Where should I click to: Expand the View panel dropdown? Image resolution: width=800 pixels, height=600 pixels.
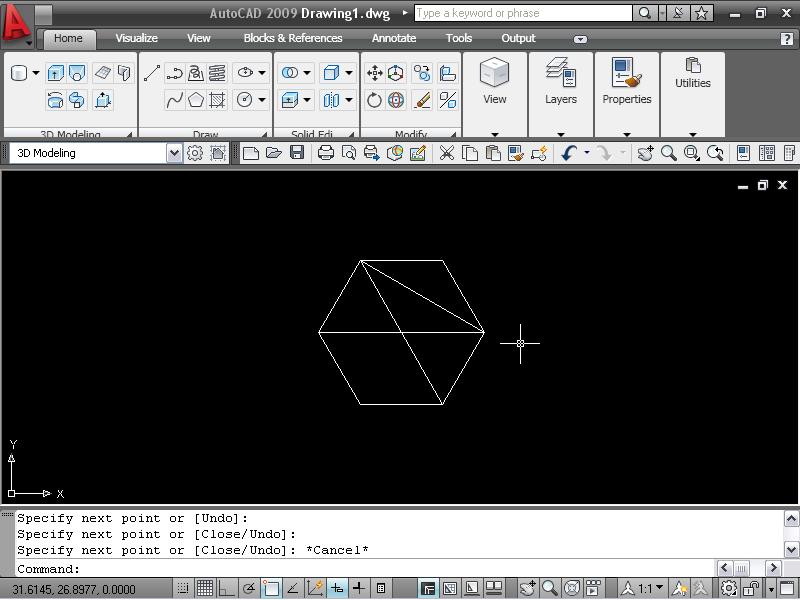495,135
